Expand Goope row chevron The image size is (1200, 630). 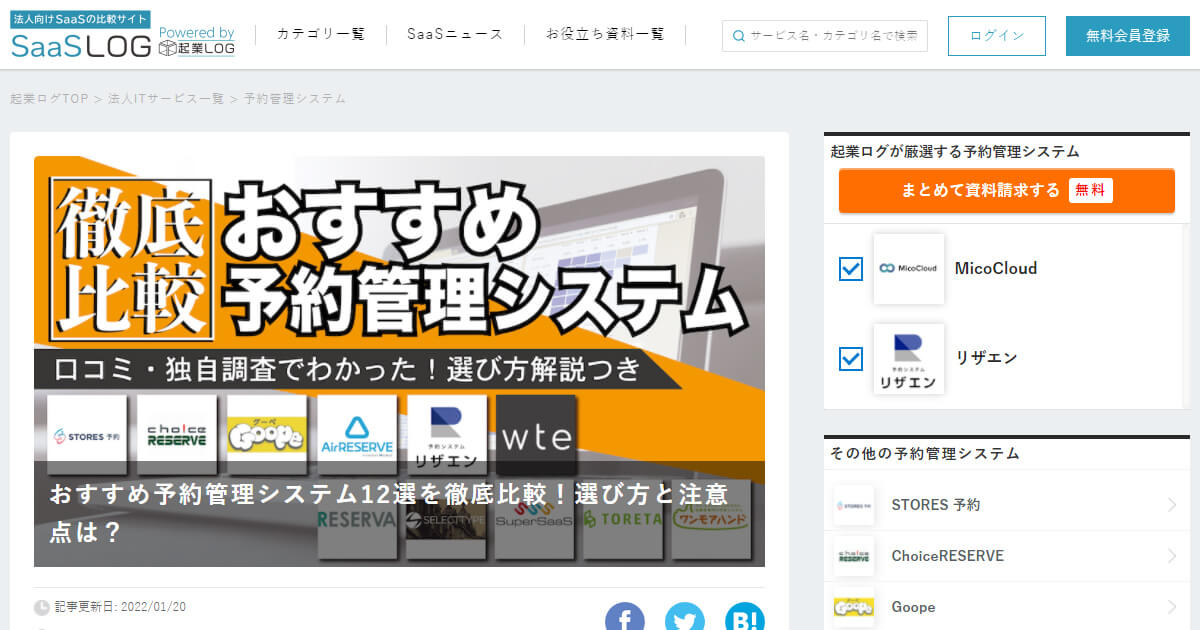click(1172, 607)
